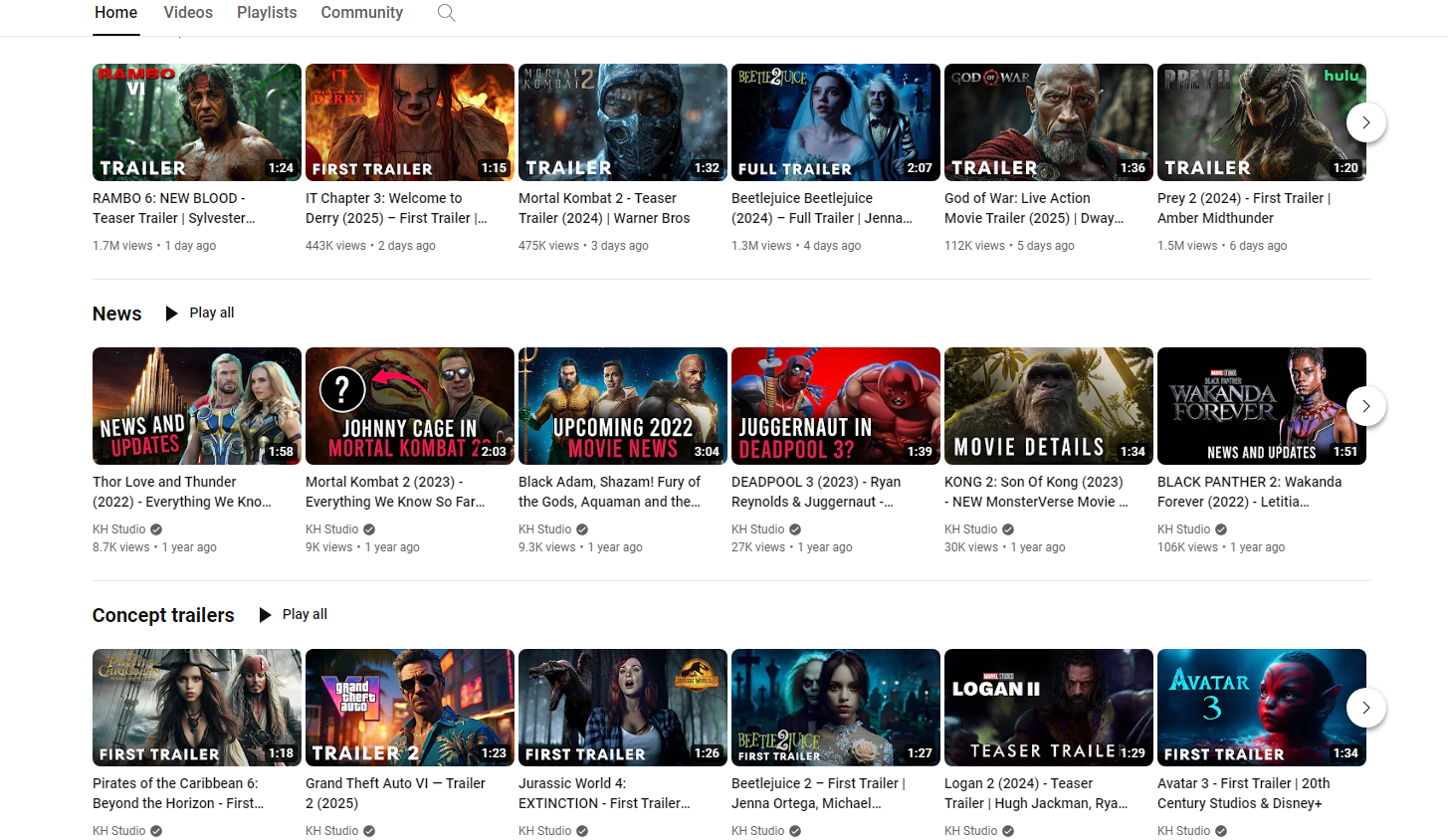Open IT Chapter 3 Derry thumbnail
Image resolution: width=1448 pixels, height=840 pixels.
[x=410, y=122]
